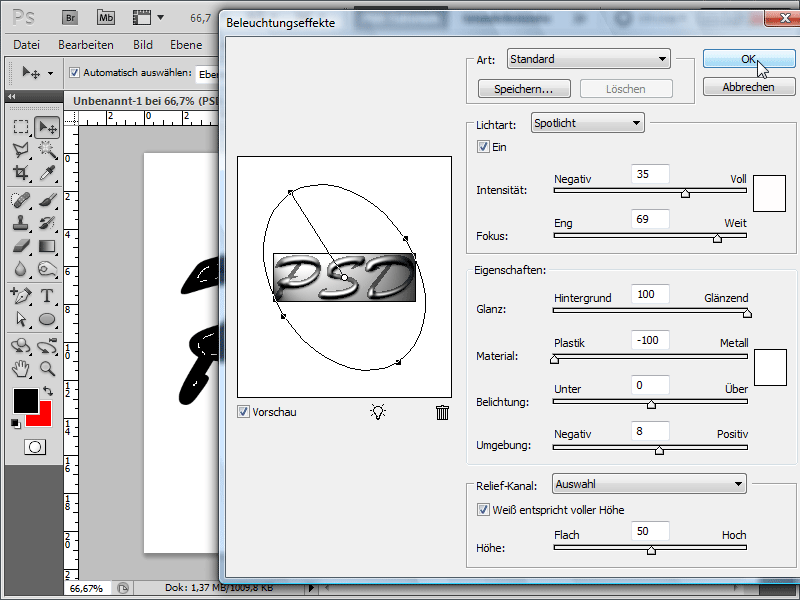
Task: Toggle the Vorschau preview checkbox
Action: 243,412
